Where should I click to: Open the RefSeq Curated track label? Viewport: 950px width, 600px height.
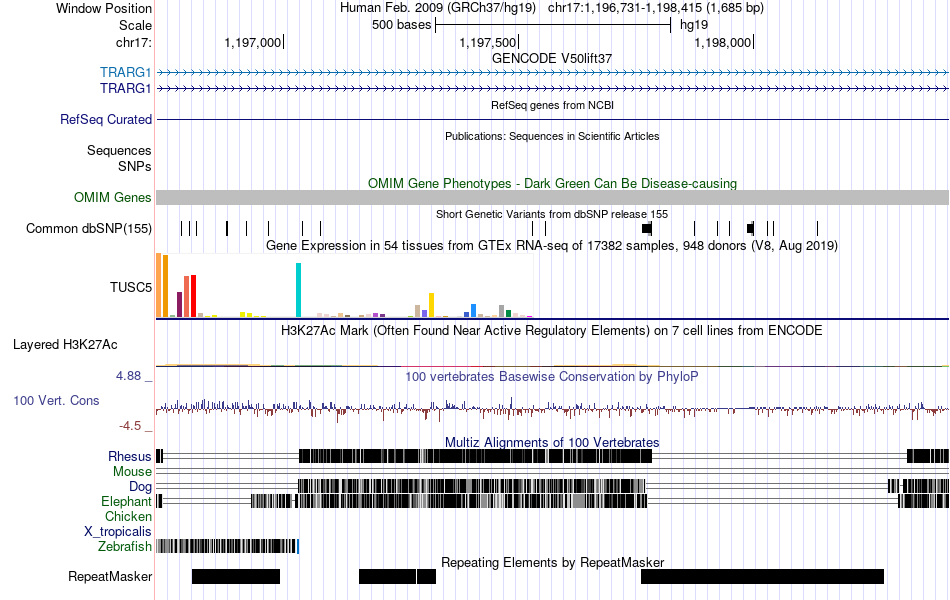coord(106,119)
